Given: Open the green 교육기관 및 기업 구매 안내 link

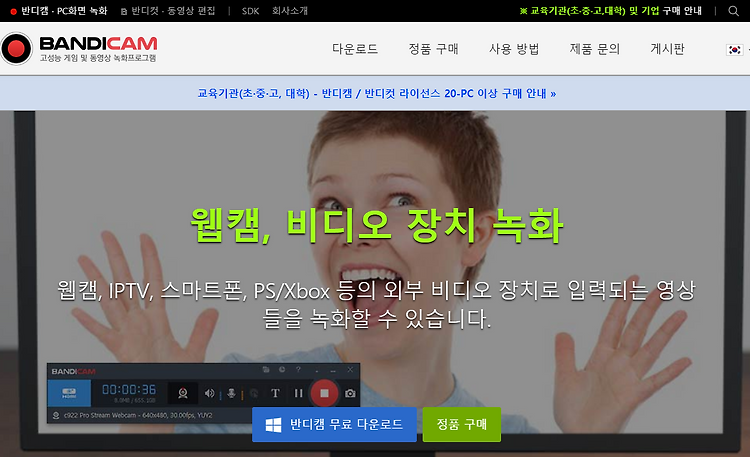Looking at the screenshot, I should click(x=611, y=11).
